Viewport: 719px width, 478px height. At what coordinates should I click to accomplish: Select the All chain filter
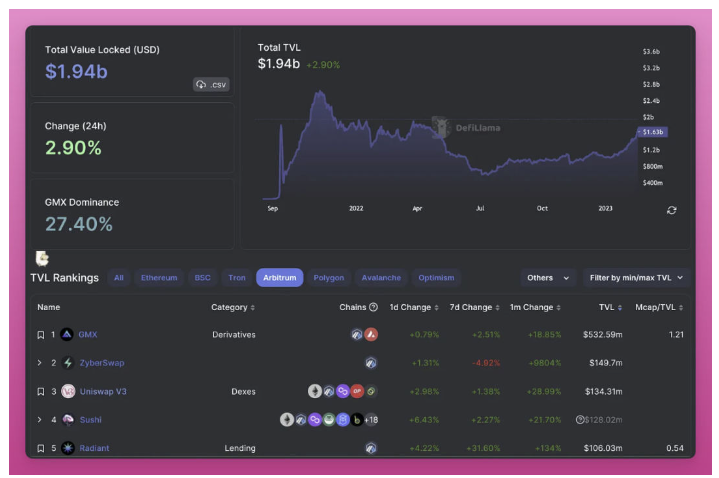119,278
